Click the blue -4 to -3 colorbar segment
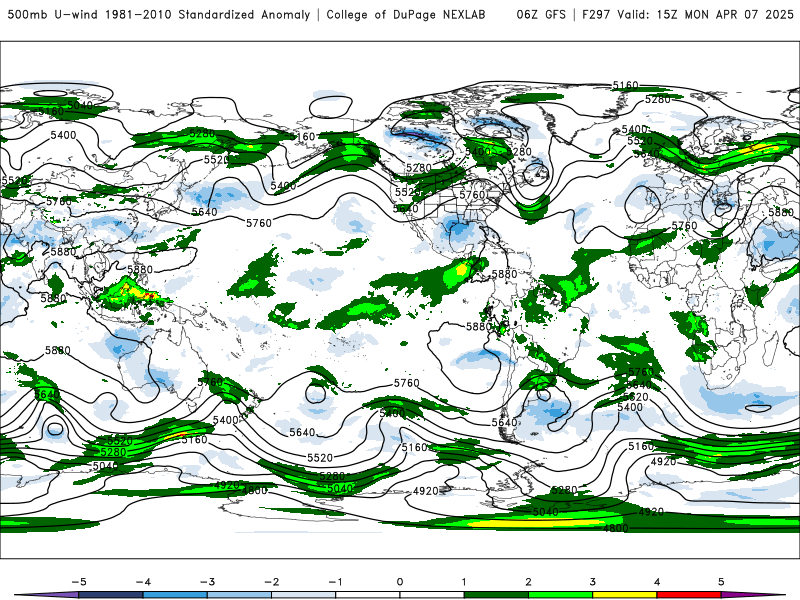 click(x=175, y=595)
